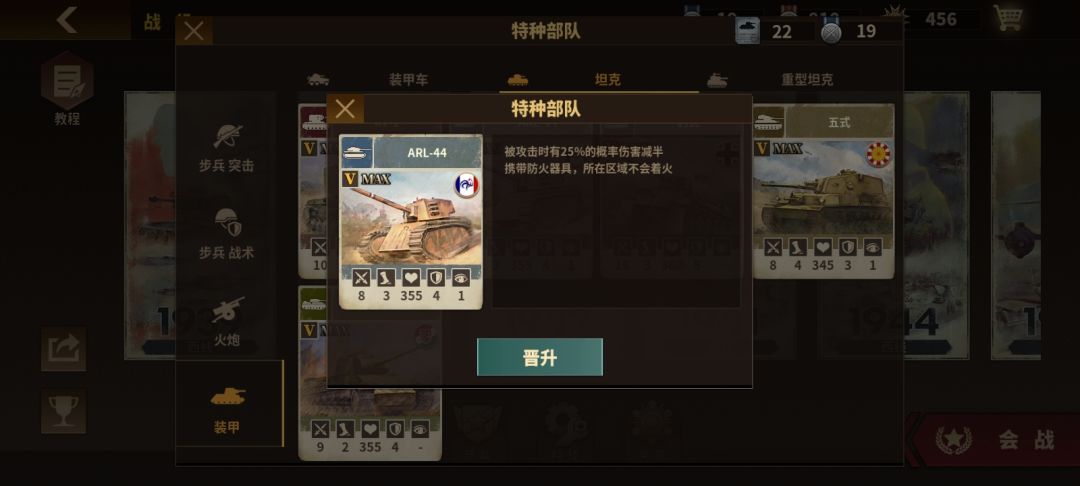Select the 五式 tank card

[x=824, y=191]
